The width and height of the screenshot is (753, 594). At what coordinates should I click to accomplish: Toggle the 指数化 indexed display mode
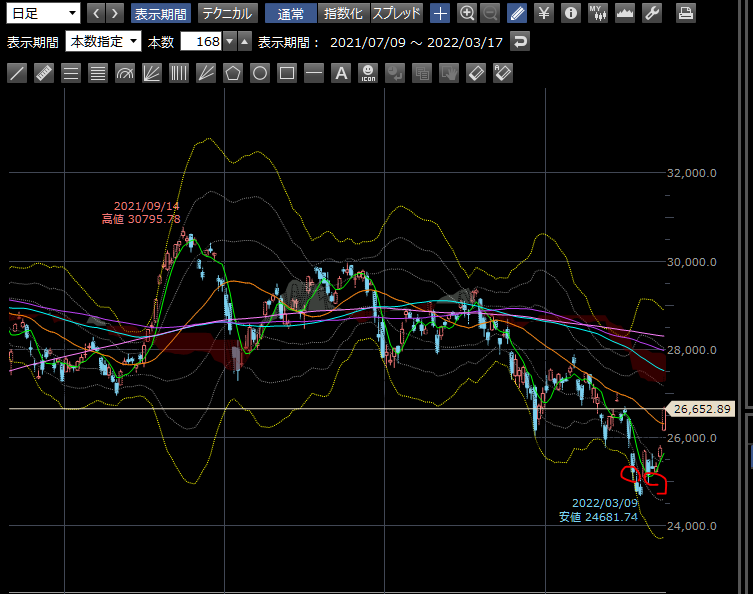(x=343, y=13)
